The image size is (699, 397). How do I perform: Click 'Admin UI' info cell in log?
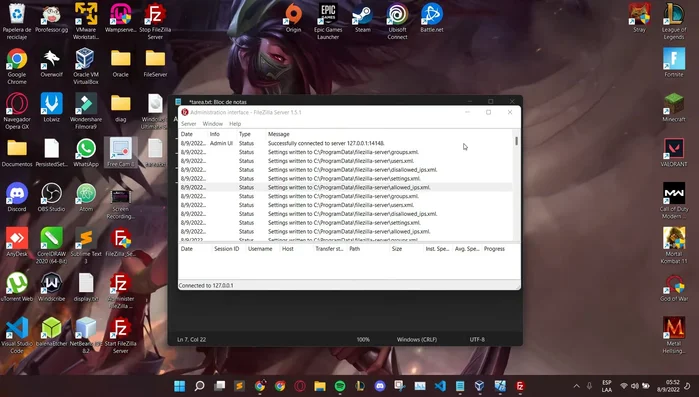[221, 143]
